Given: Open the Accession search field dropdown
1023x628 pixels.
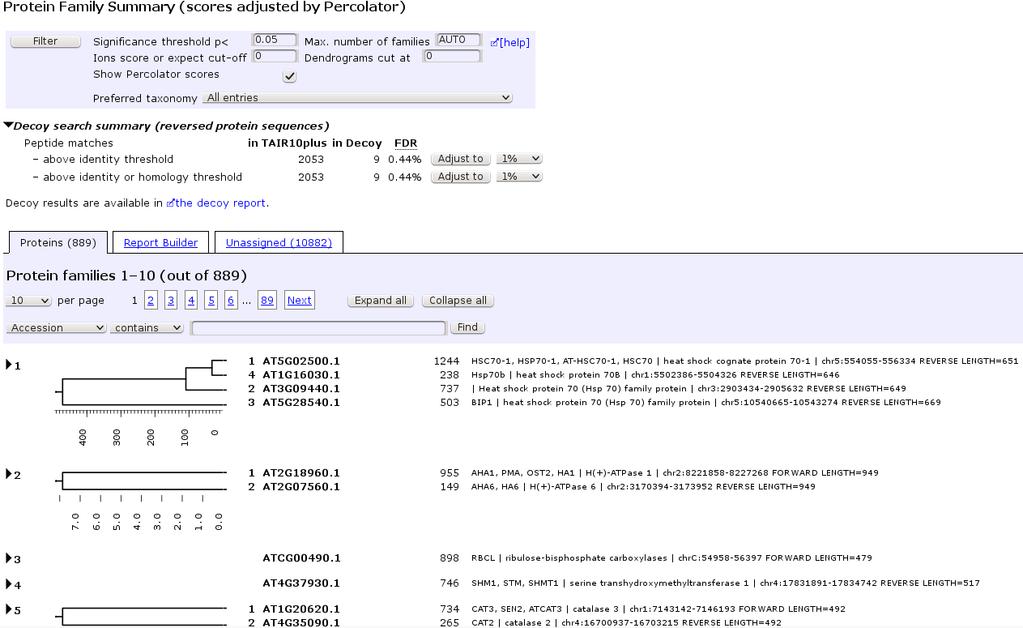Looking at the screenshot, I should coord(56,327).
